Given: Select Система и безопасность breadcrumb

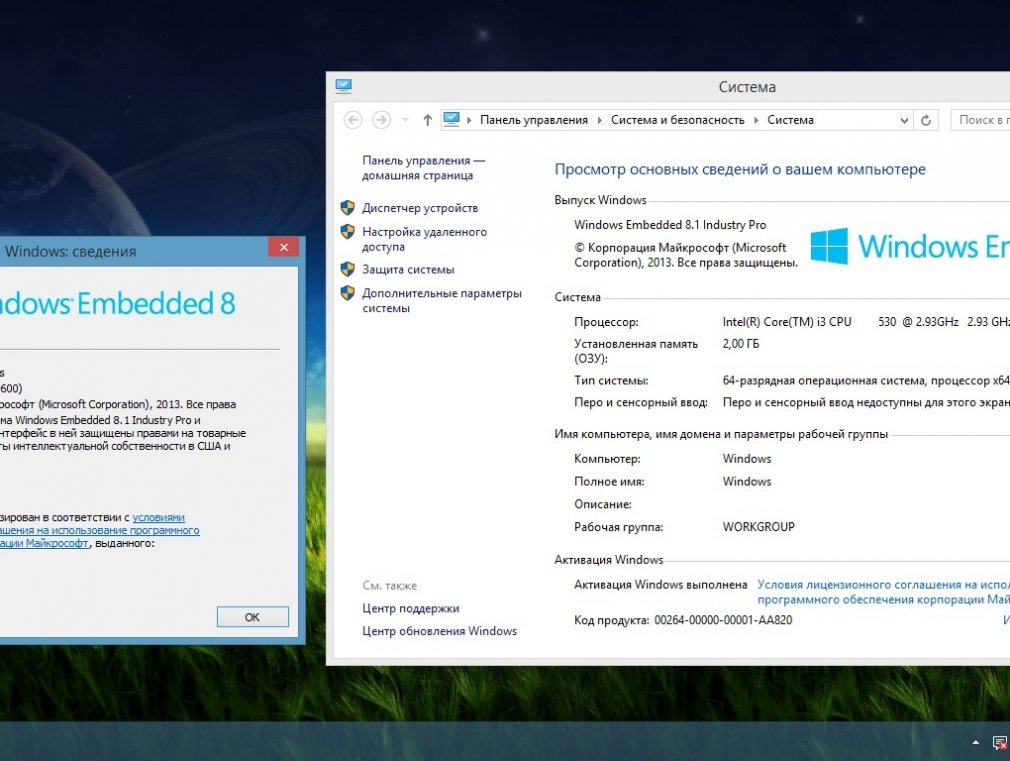Looking at the screenshot, I should [x=678, y=120].
